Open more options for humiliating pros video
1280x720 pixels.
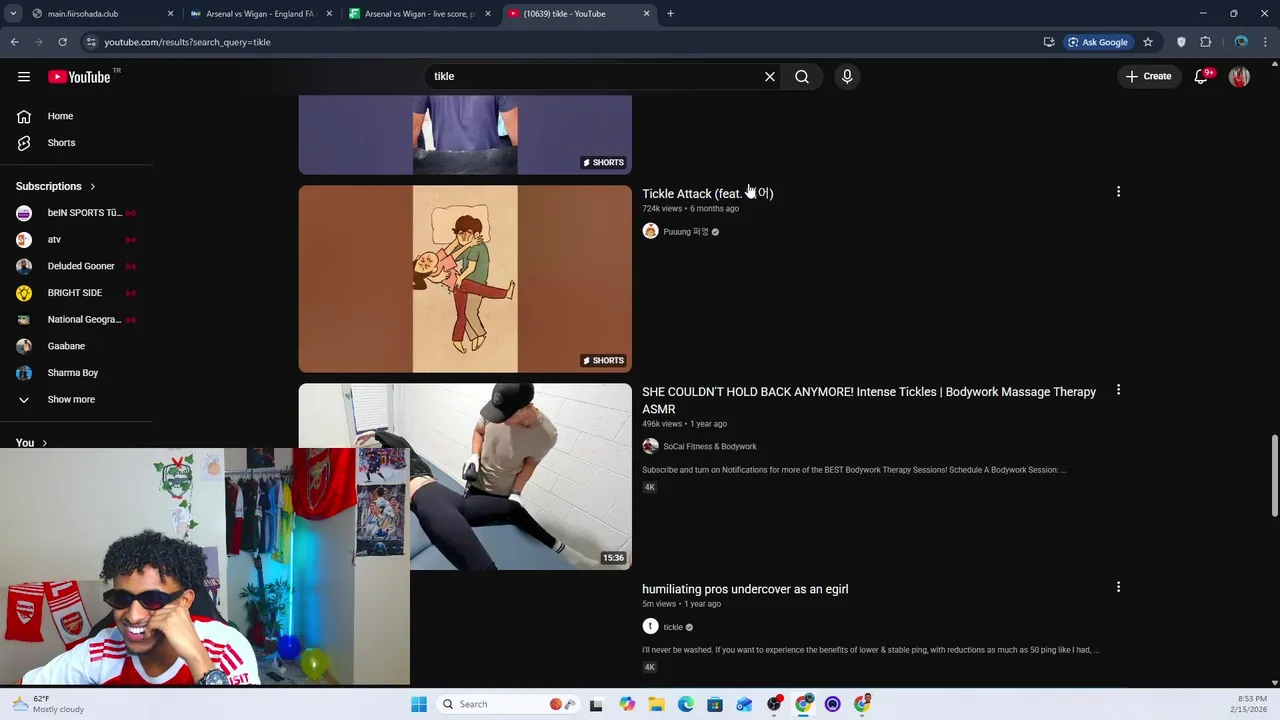[x=1118, y=587]
